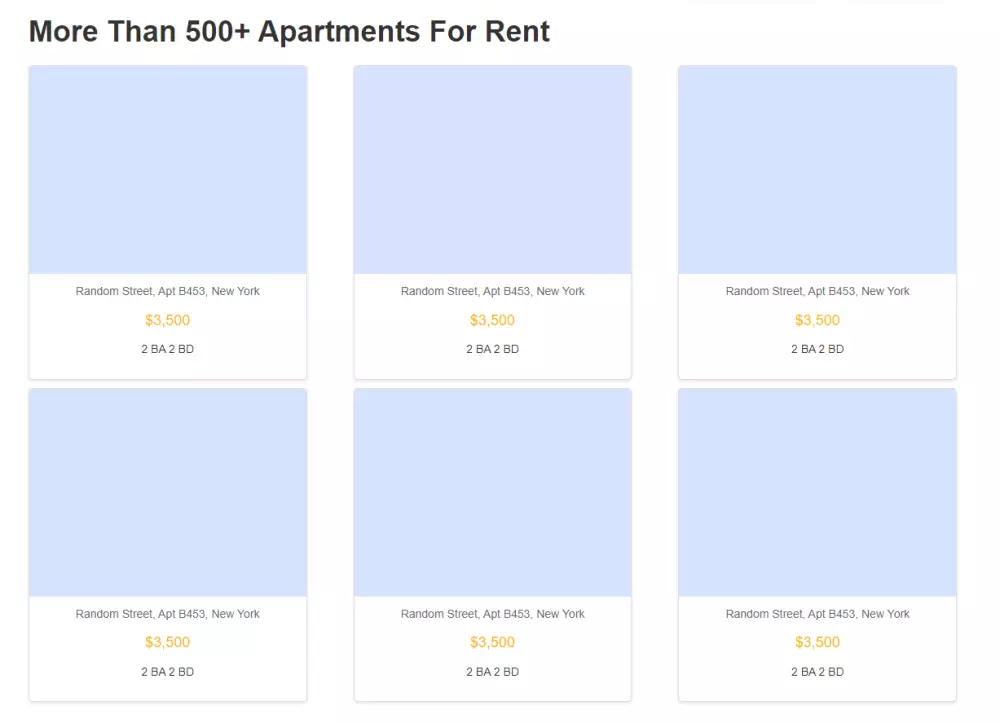Select the bottom-left apartment image thumbnail
1000x723 pixels.
[168, 493]
